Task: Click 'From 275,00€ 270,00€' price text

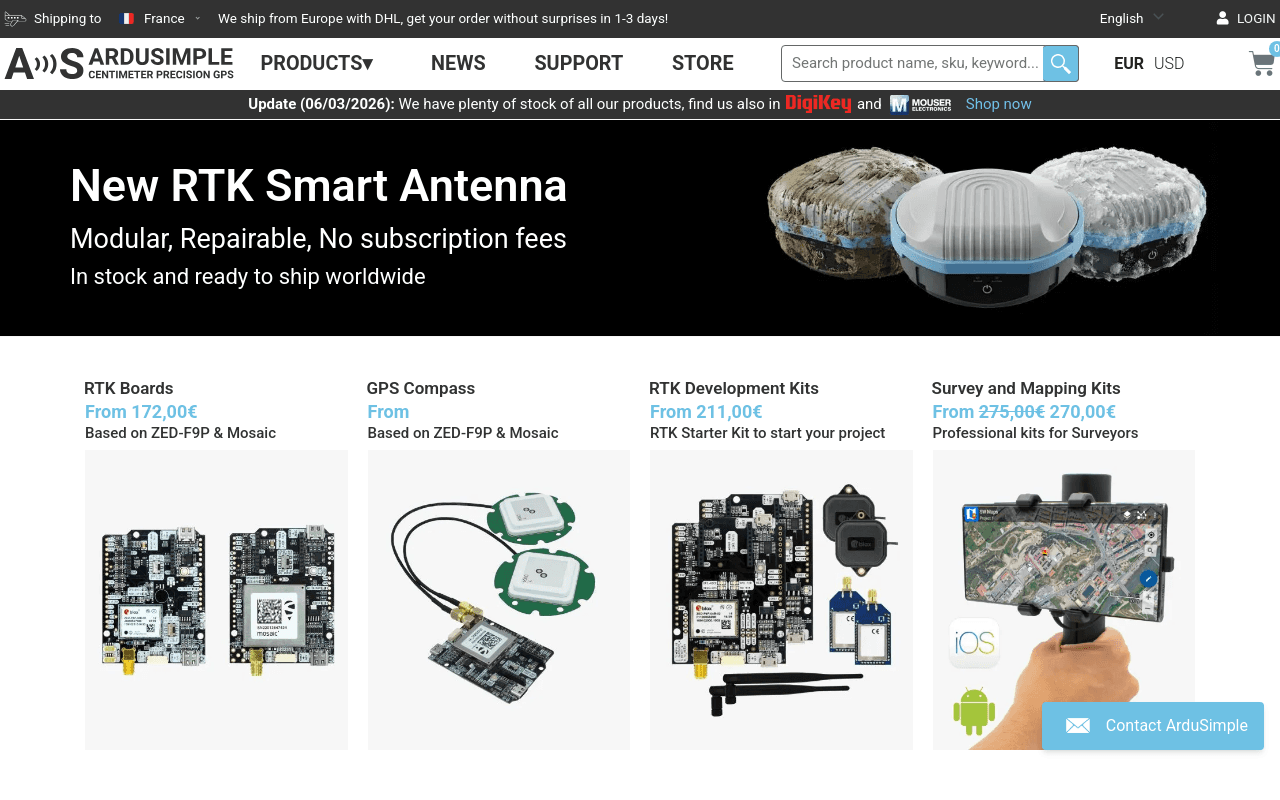Action: (x=1024, y=412)
